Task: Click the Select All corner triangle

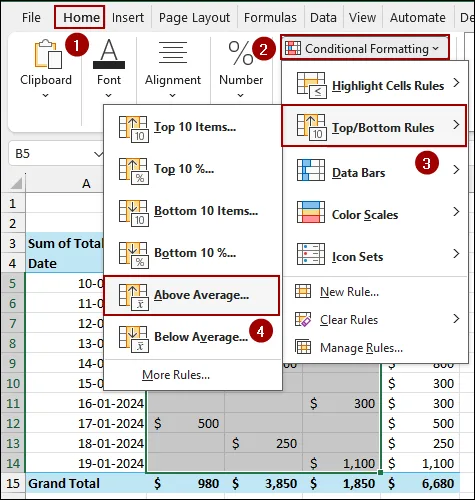Action: tap(16, 183)
